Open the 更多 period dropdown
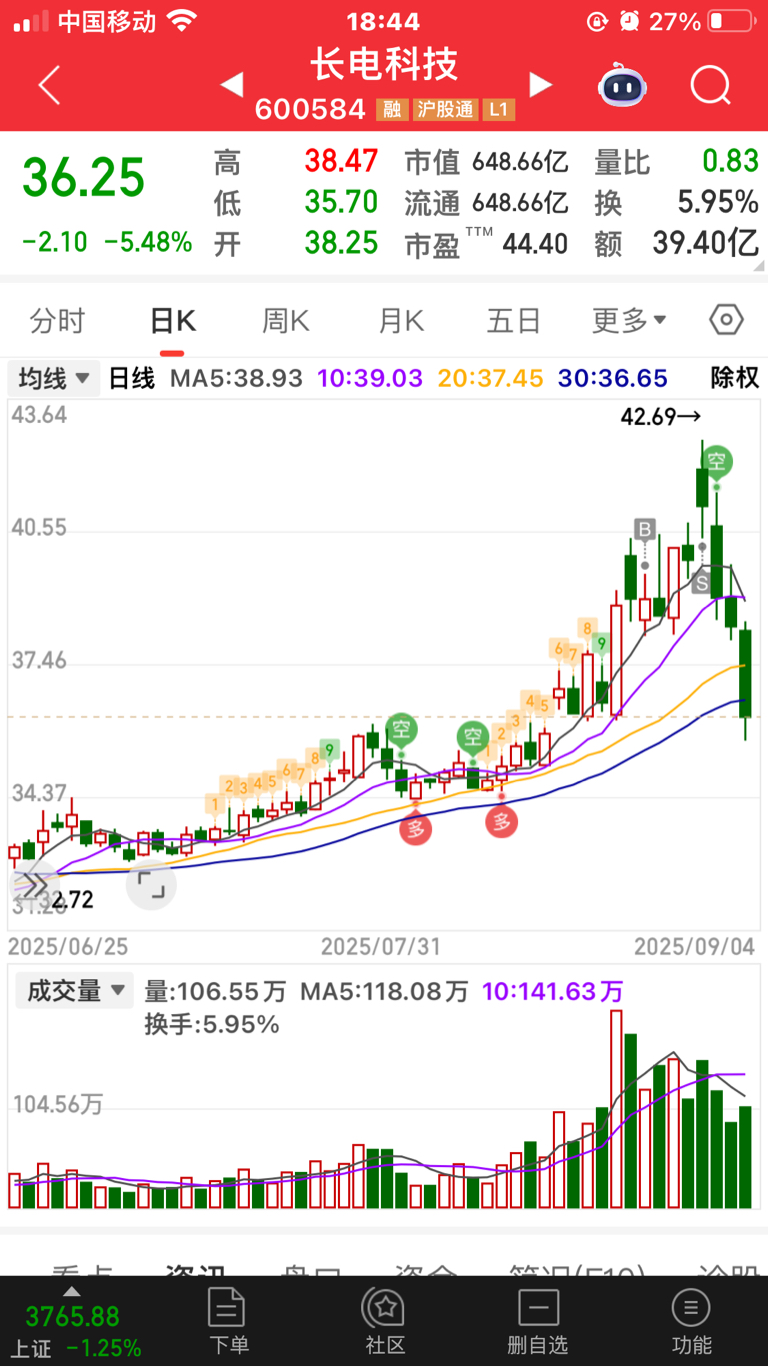This screenshot has height=1367, width=768. (x=629, y=321)
